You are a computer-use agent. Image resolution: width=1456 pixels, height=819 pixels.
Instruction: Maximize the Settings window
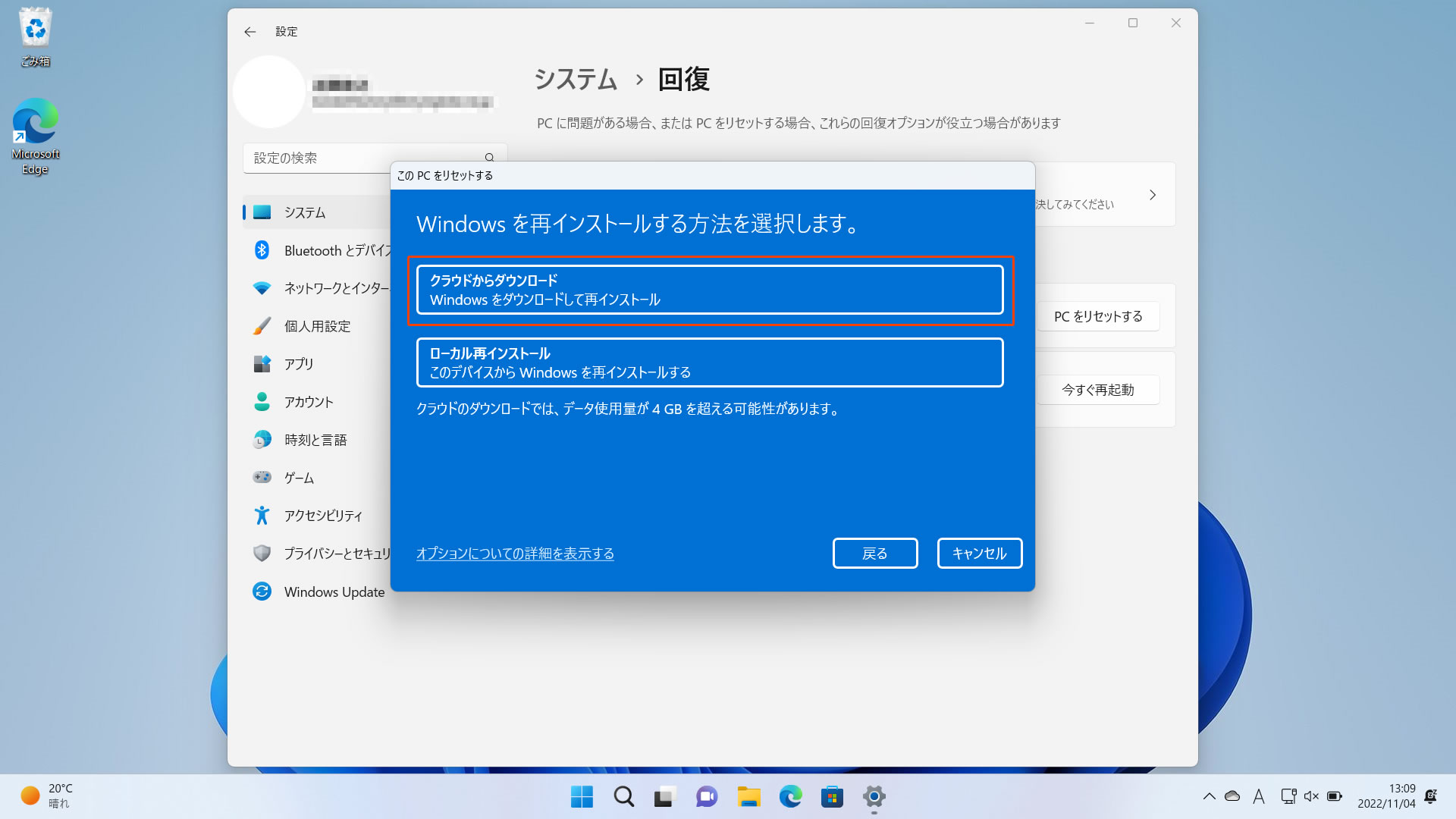[x=1133, y=24]
